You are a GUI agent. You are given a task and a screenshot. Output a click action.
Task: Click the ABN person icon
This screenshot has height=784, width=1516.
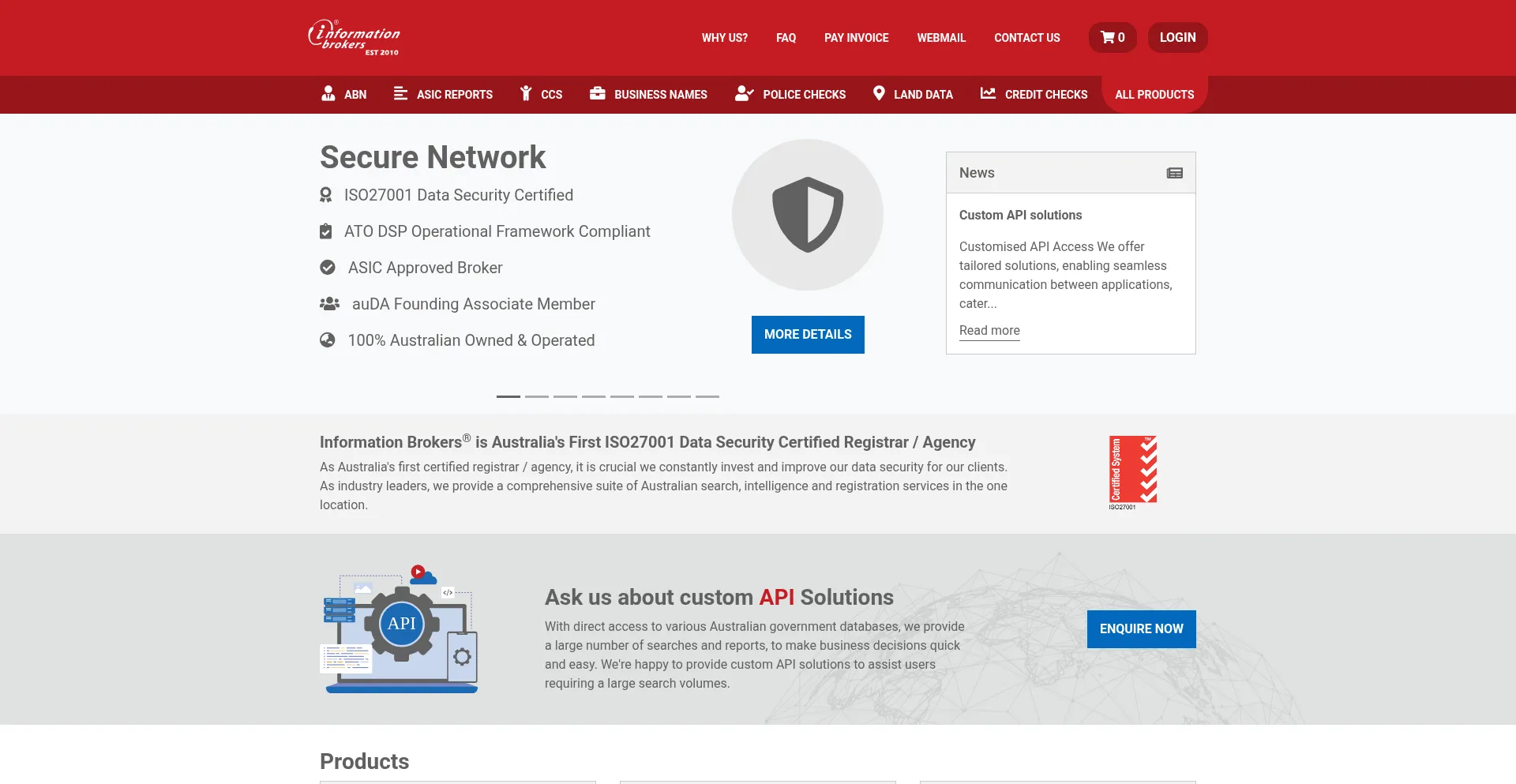click(x=328, y=93)
